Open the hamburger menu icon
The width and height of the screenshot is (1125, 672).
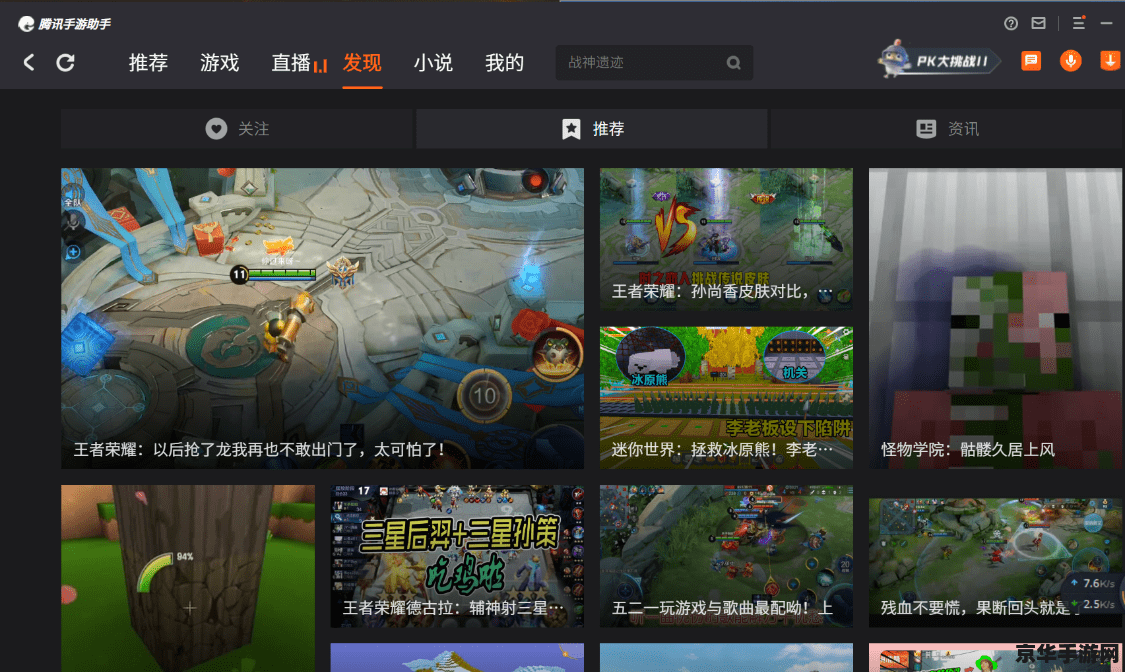[x=1078, y=23]
